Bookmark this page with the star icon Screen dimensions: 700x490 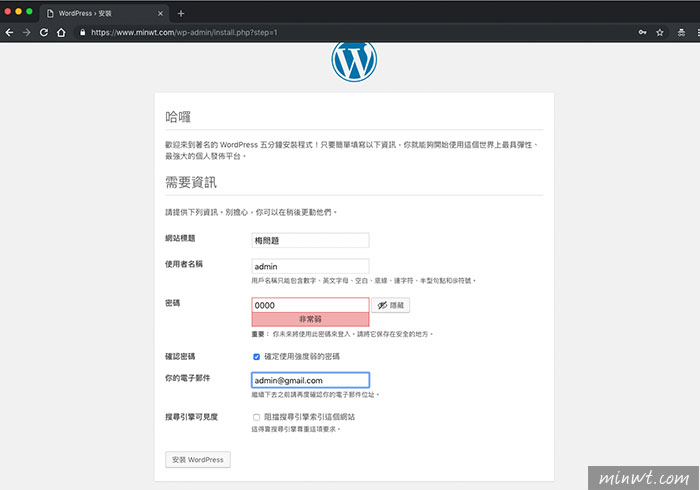(660, 32)
